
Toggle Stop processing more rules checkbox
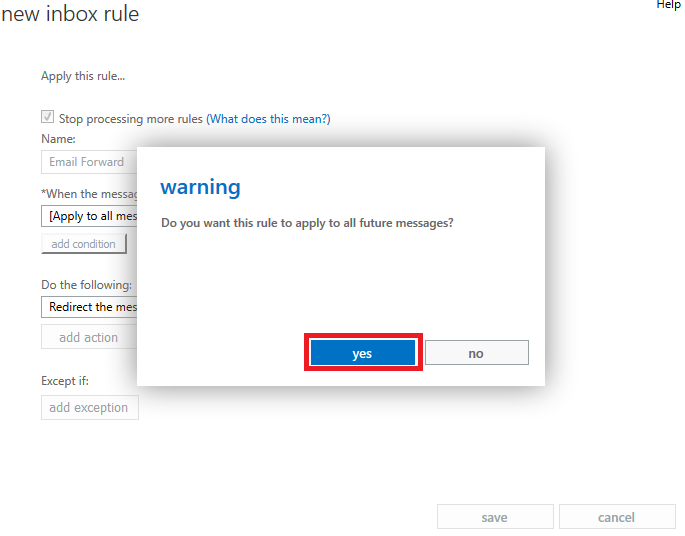47,117
